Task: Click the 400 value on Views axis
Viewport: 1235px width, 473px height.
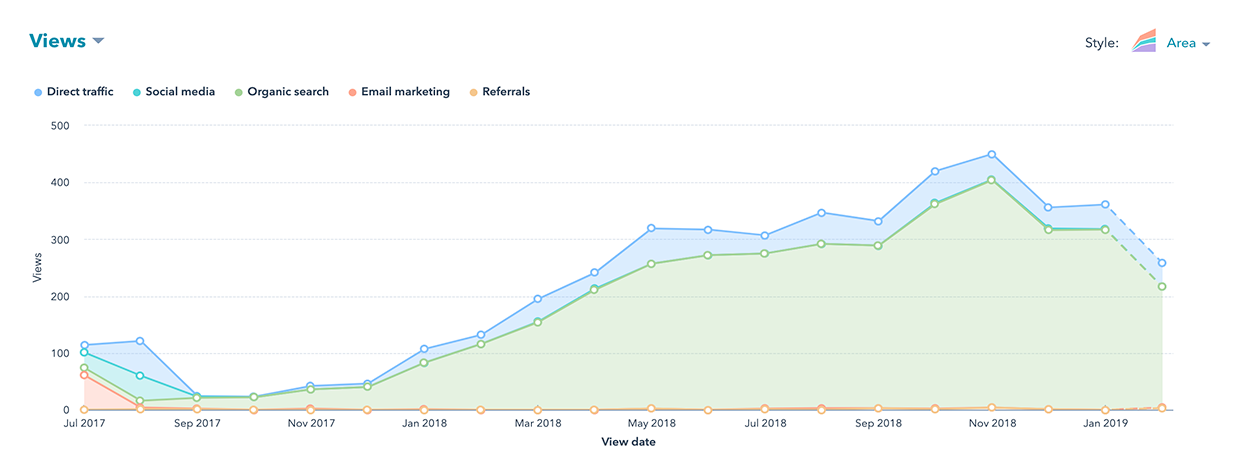Action: click(59, 183)
